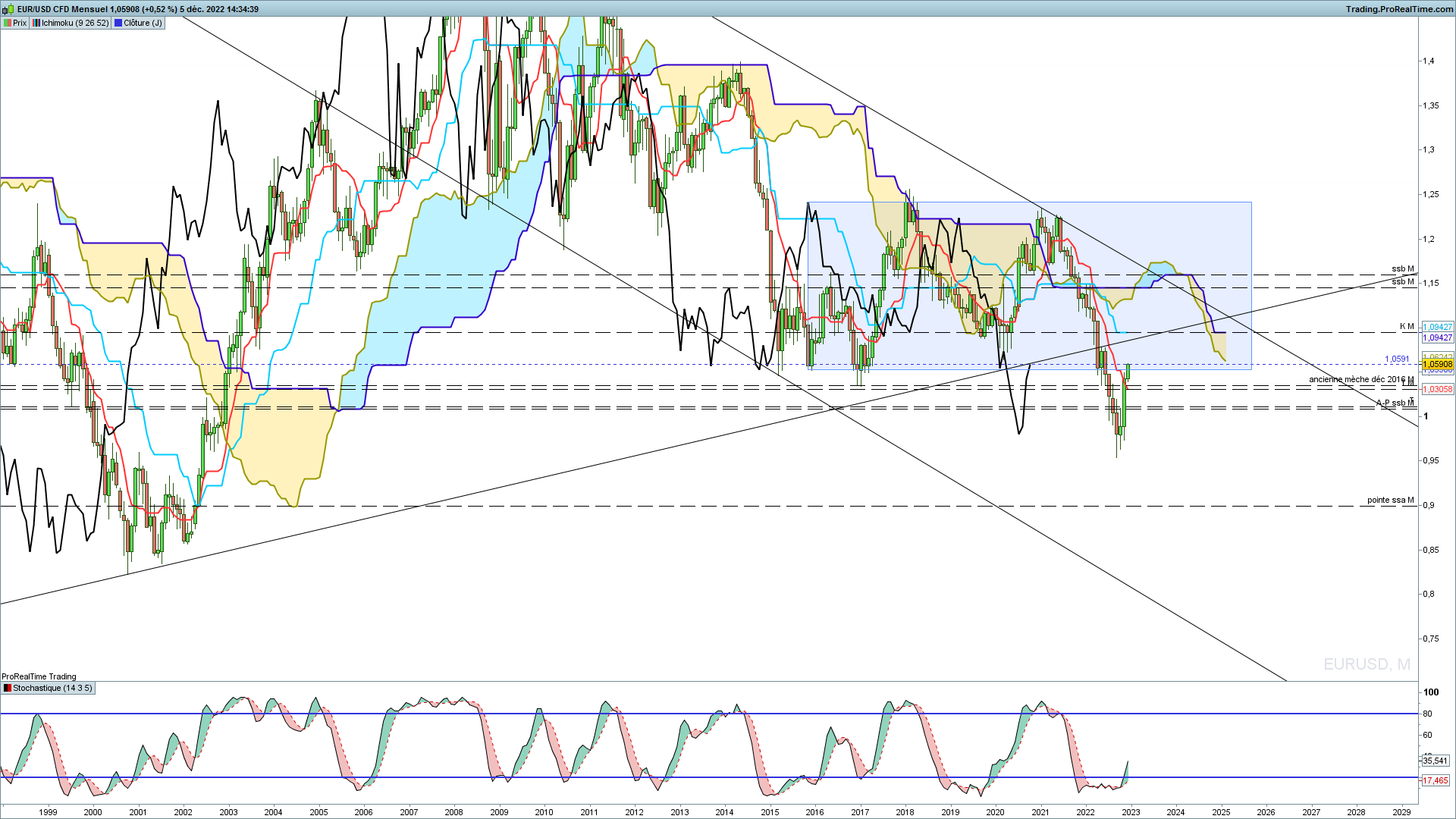The height and width of the screenshot is (819, 1456).
Task: Click the 0,75 price axis label
Action: pos(1429,639)
